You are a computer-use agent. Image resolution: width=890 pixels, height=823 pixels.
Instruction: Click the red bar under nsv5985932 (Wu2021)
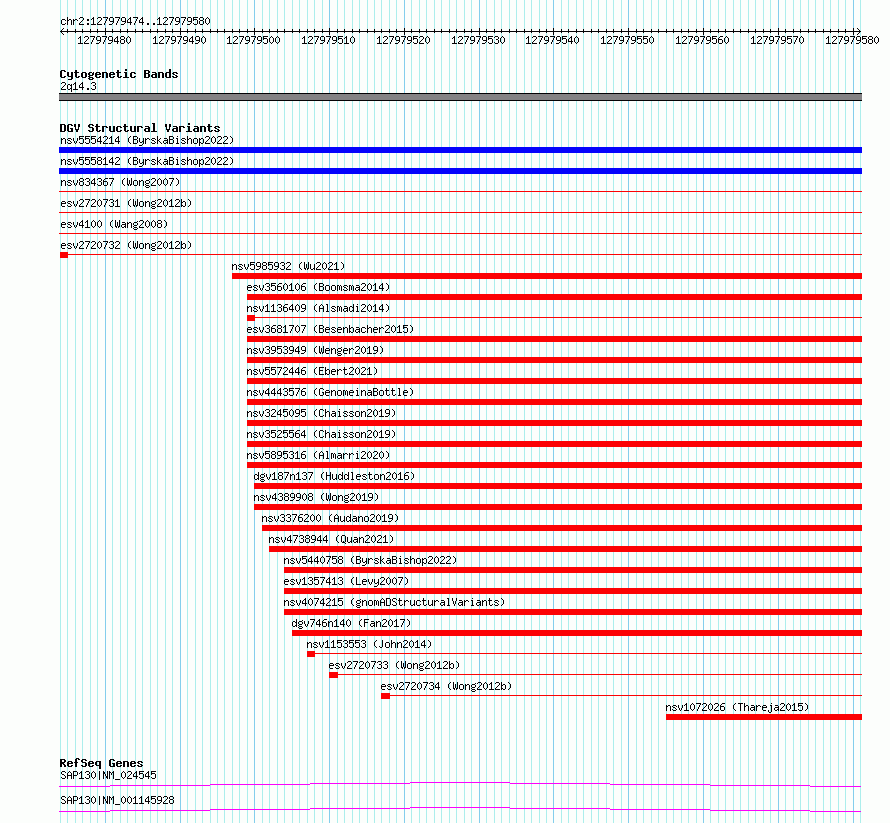coord(547,276)
